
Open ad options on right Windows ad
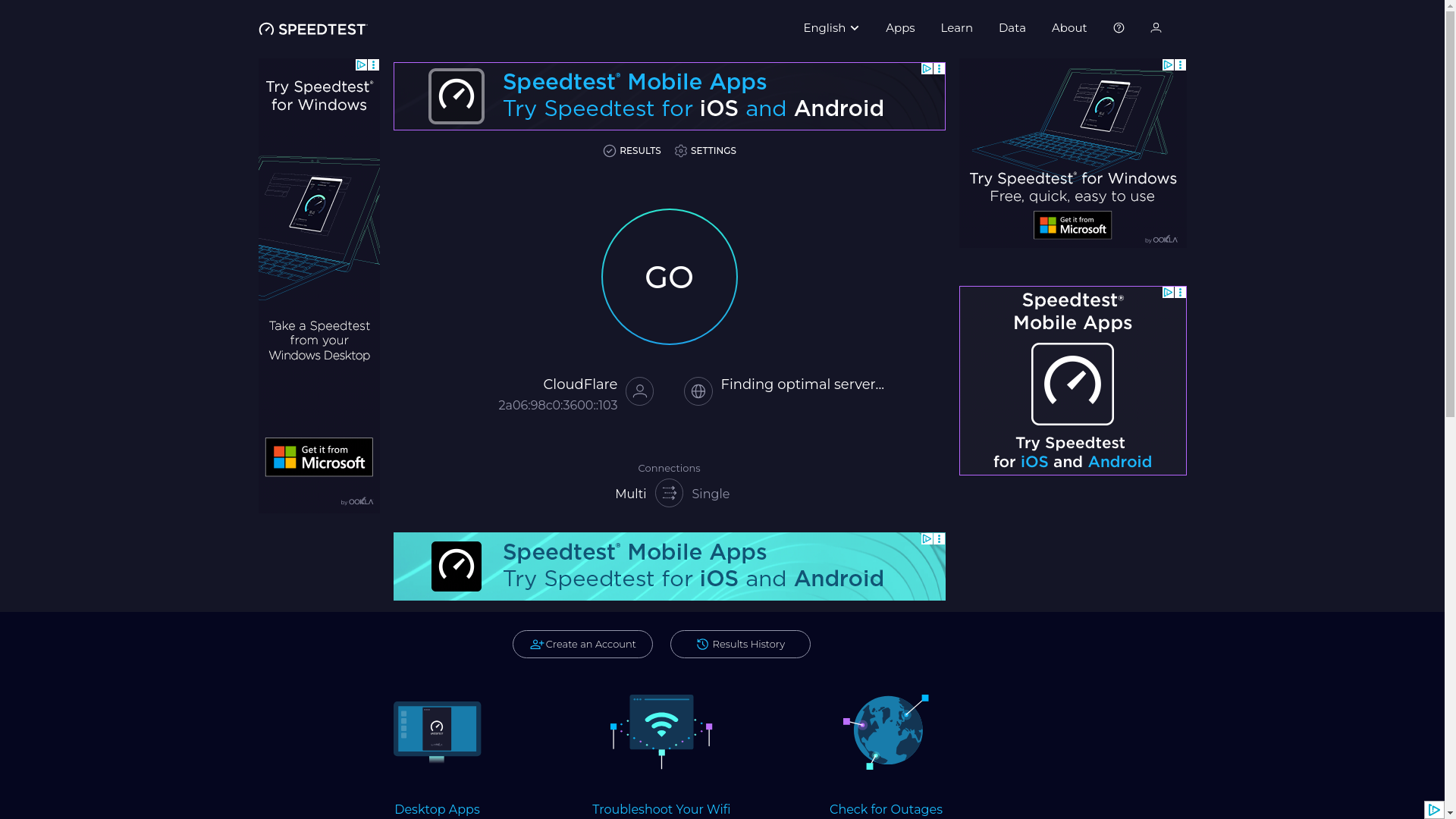1180,65
